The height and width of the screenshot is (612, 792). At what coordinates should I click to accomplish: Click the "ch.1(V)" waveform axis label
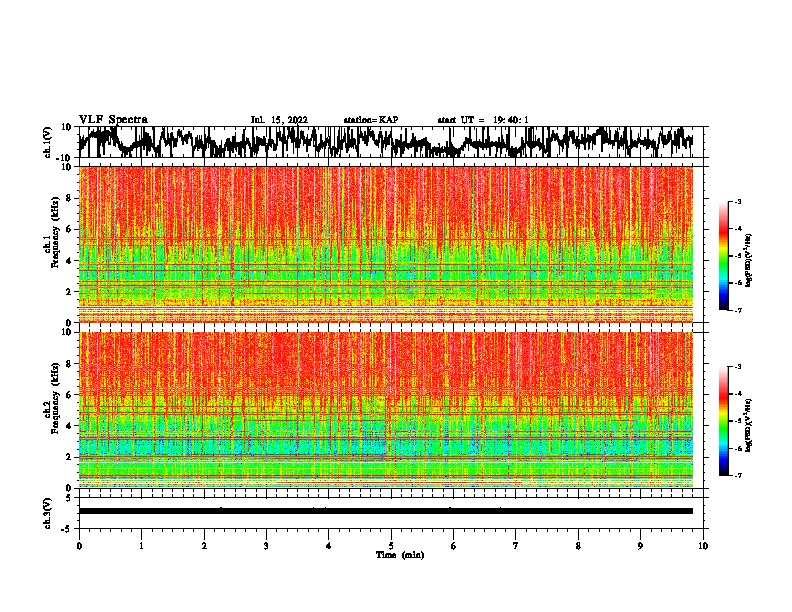point(48,142)
